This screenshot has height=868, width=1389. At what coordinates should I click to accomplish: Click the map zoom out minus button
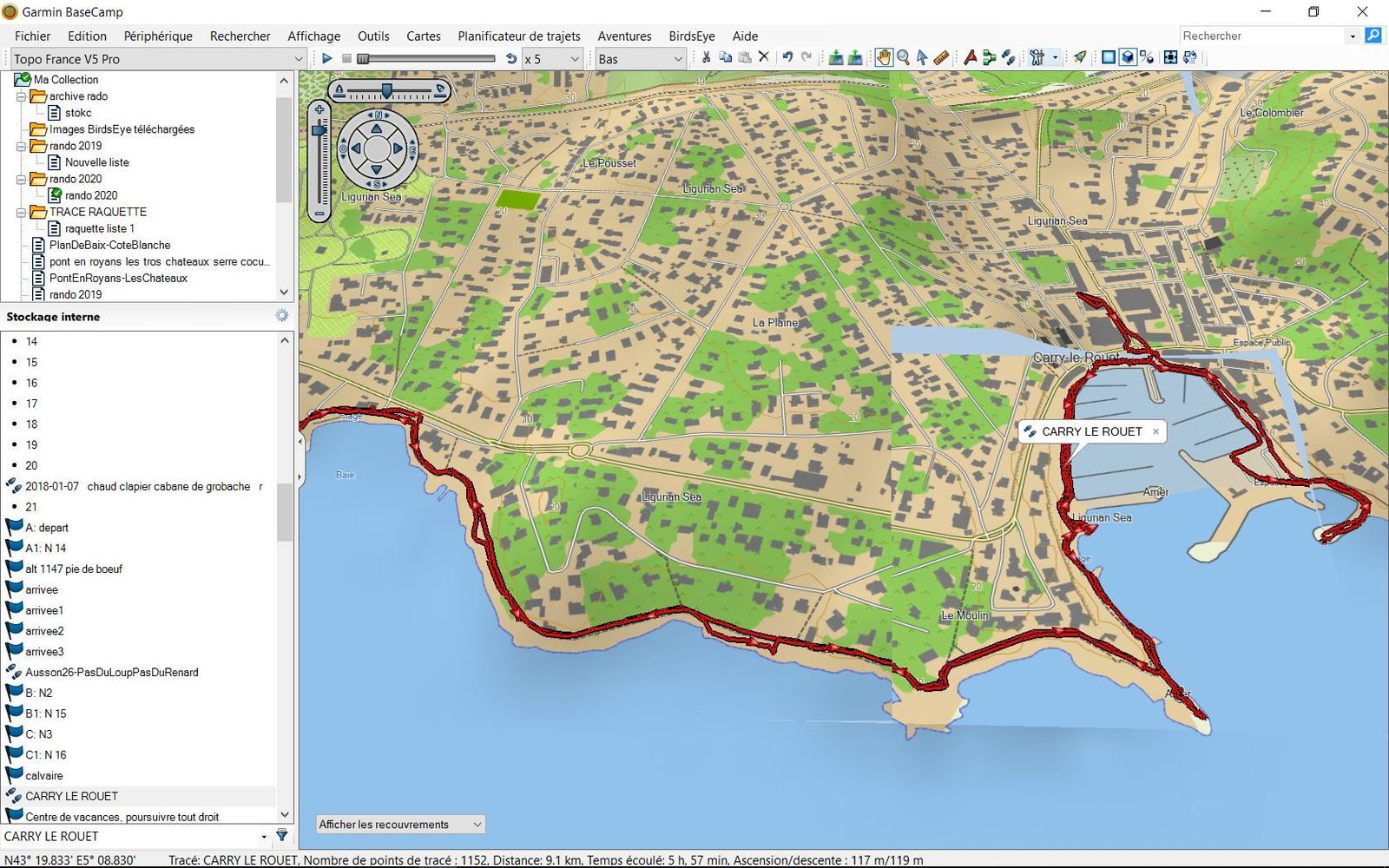pyautogui.click(x=319, y=213)
